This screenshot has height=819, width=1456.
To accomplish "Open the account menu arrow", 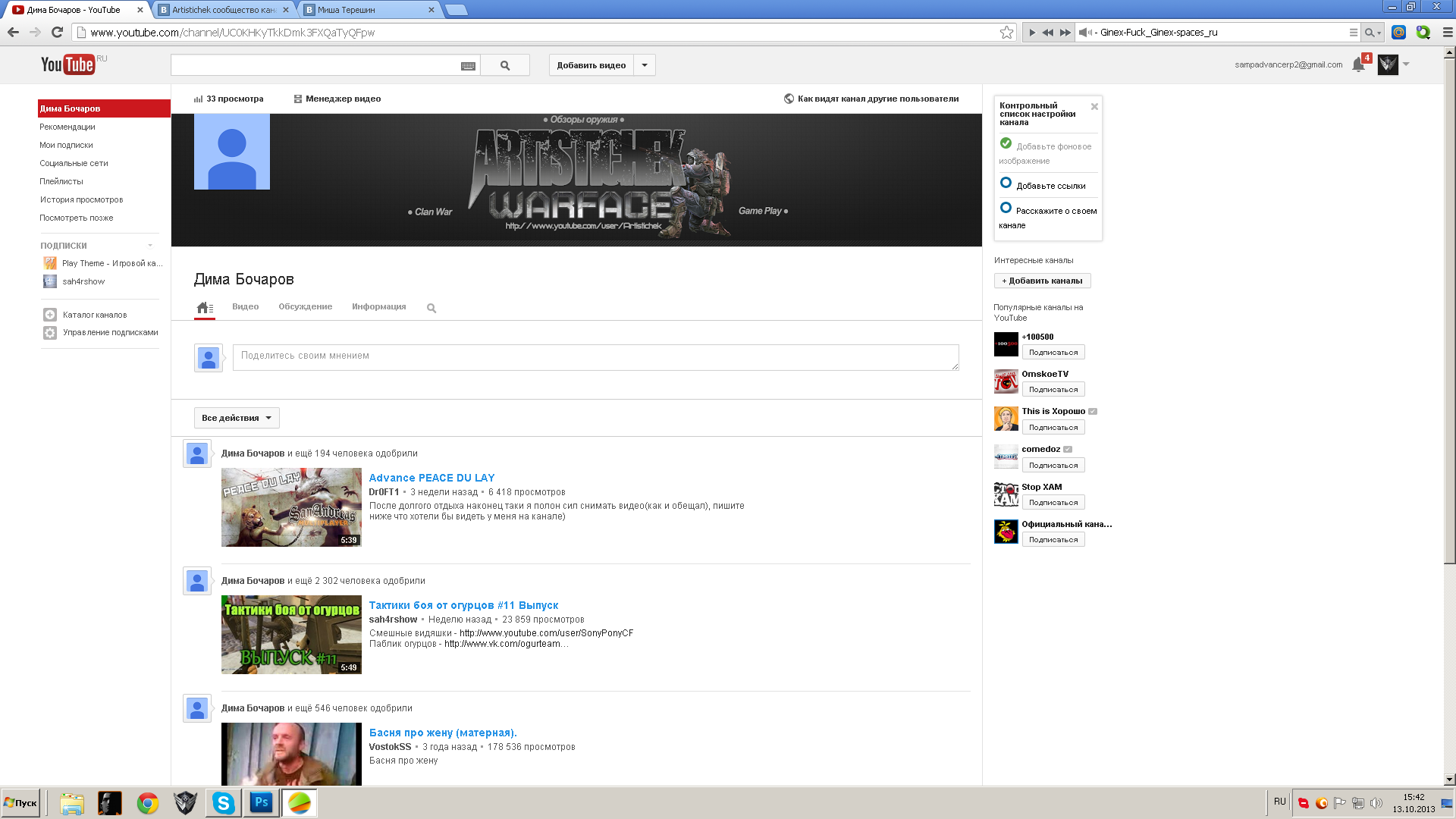I will pyautogui.click(x=1406, y=64).
